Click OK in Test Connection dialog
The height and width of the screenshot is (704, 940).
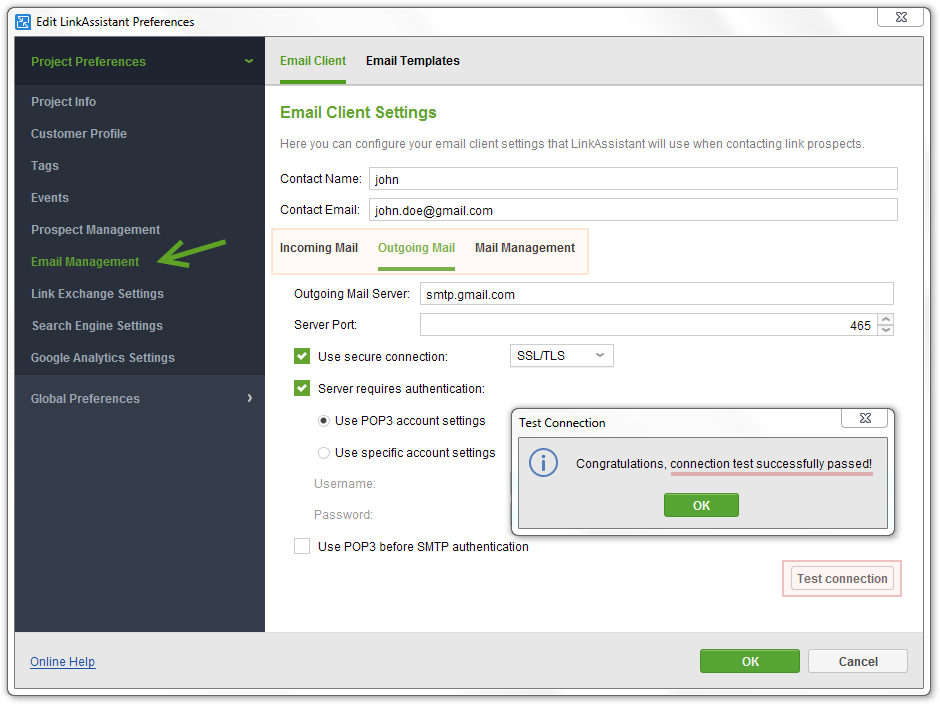coord(701,506)
